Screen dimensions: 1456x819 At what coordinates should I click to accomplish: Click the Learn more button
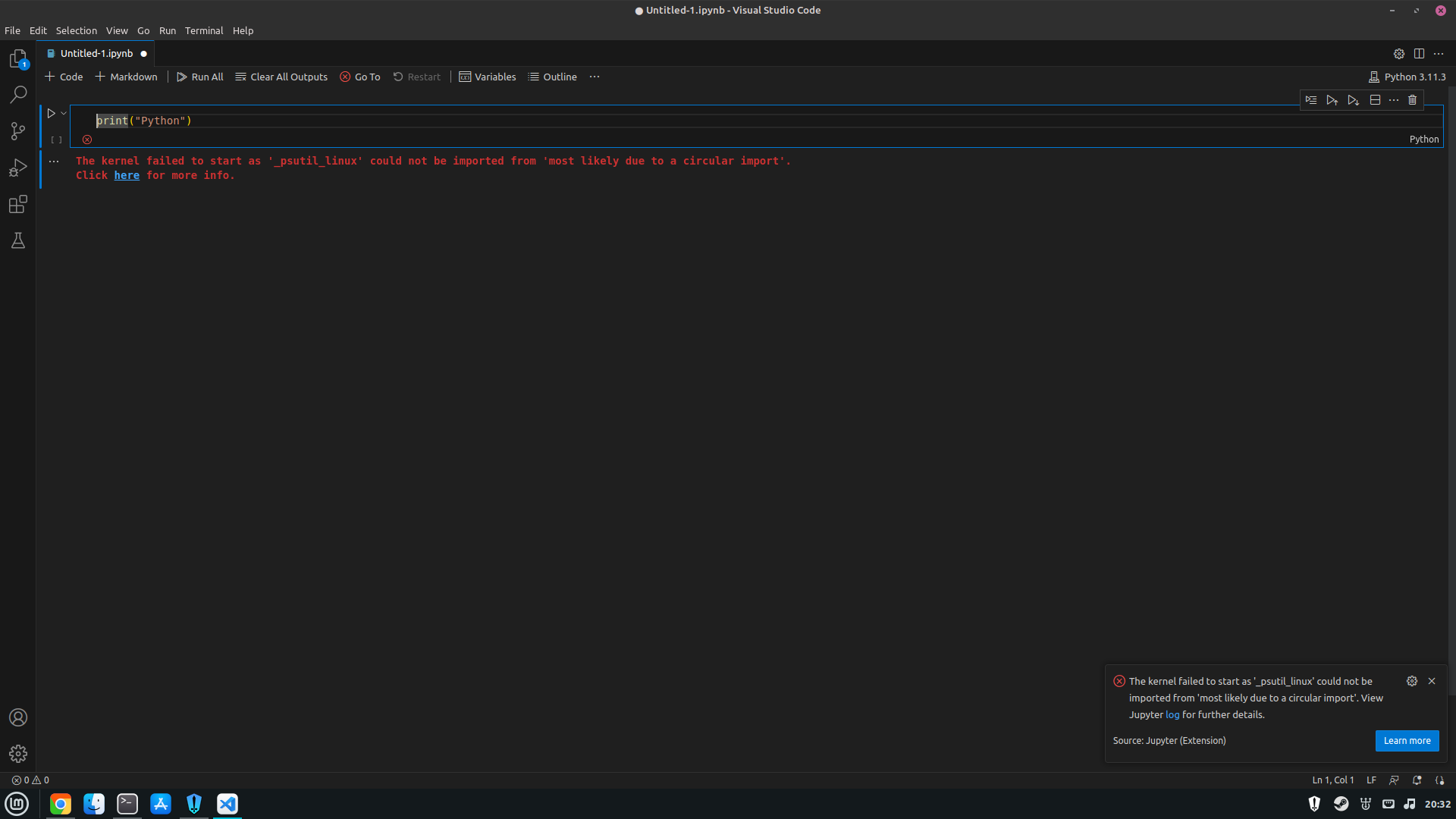pos(1407,741)
